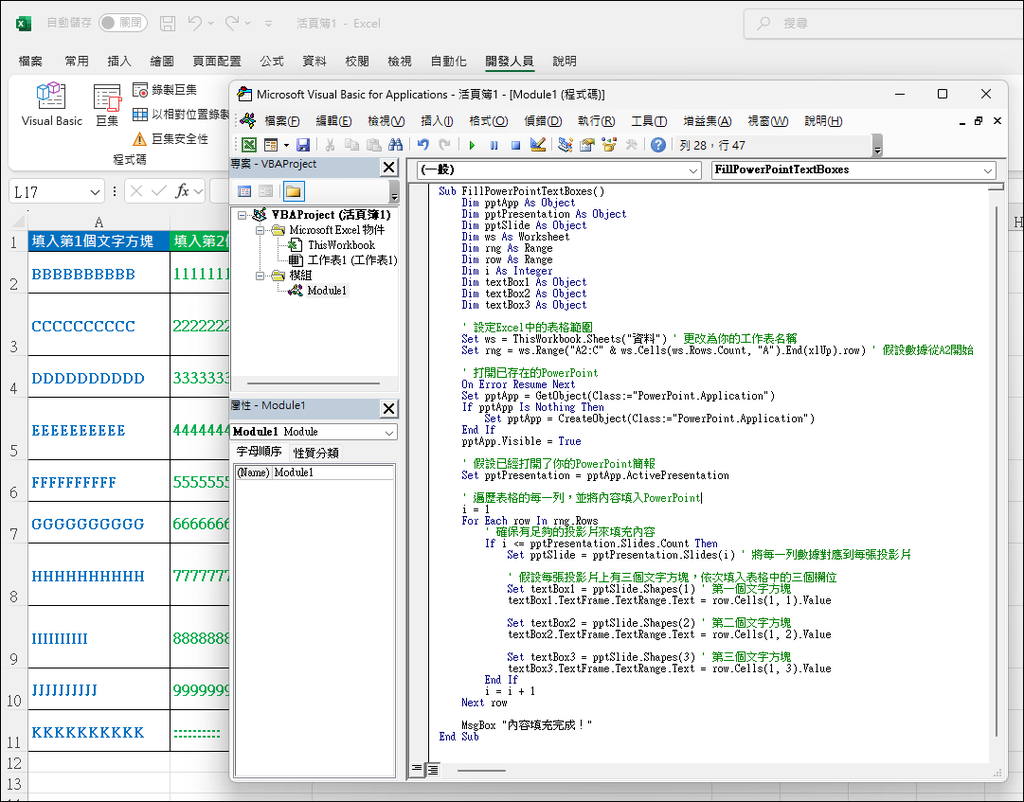Viewport: 1024px width, 802px height.
Task: Click the View Microsoft Excel icon
Action: click(248, 145)
